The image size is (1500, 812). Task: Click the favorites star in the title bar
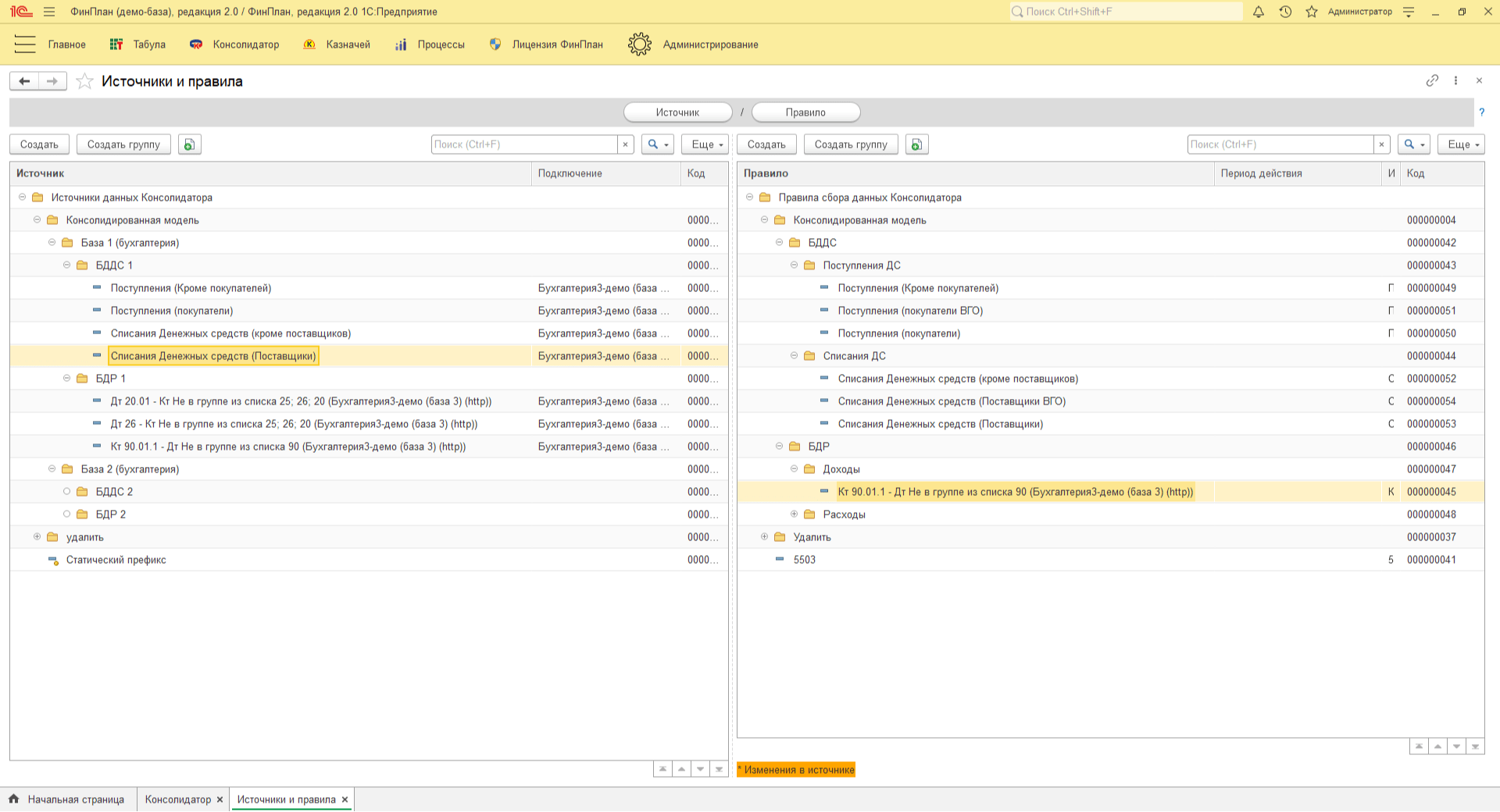pyautogui.click(x=1312, y=12)
